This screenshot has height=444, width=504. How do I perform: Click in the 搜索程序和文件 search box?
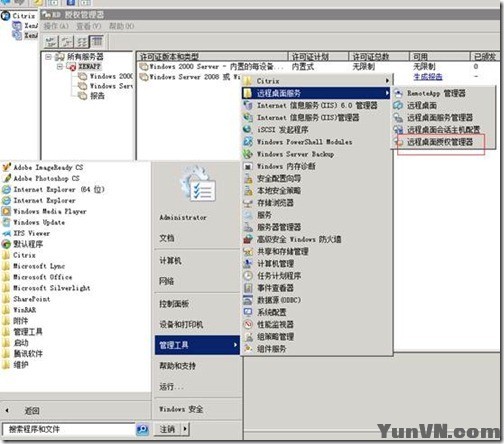point(68,429)
